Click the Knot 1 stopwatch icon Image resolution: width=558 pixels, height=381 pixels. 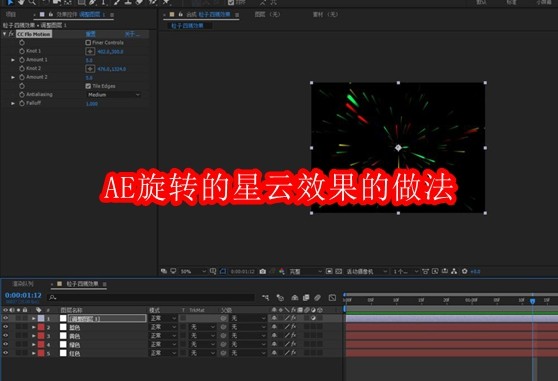pos(22,51)
